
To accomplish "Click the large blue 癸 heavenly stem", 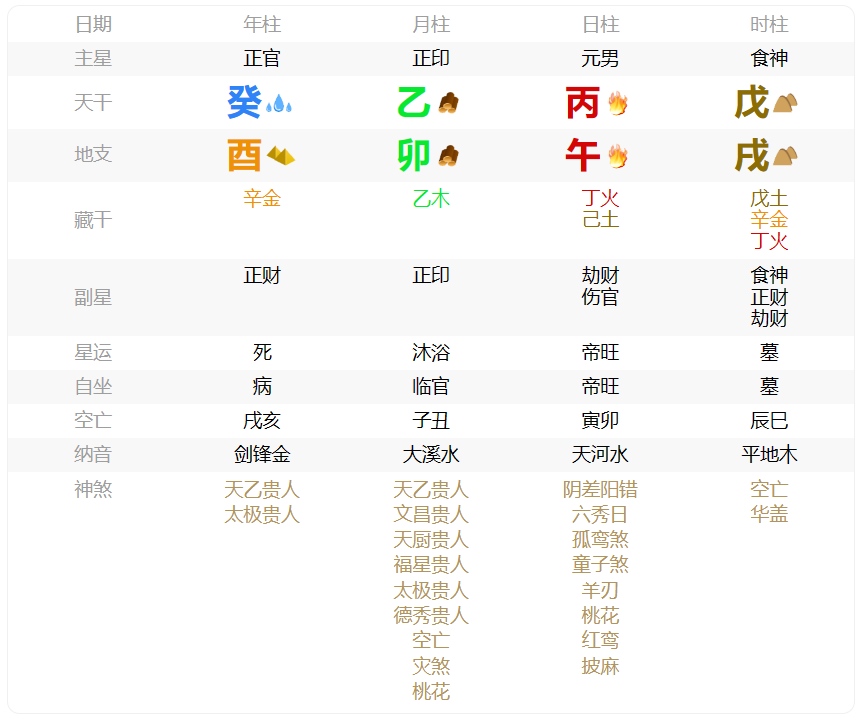I will [x=244, y=103].
